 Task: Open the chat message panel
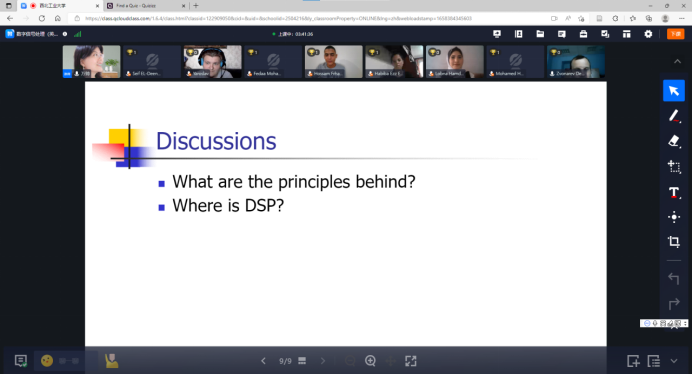coord(21,361)
